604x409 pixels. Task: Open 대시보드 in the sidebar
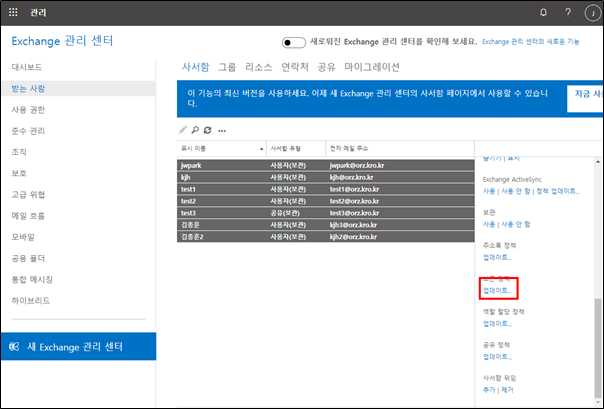27,67
